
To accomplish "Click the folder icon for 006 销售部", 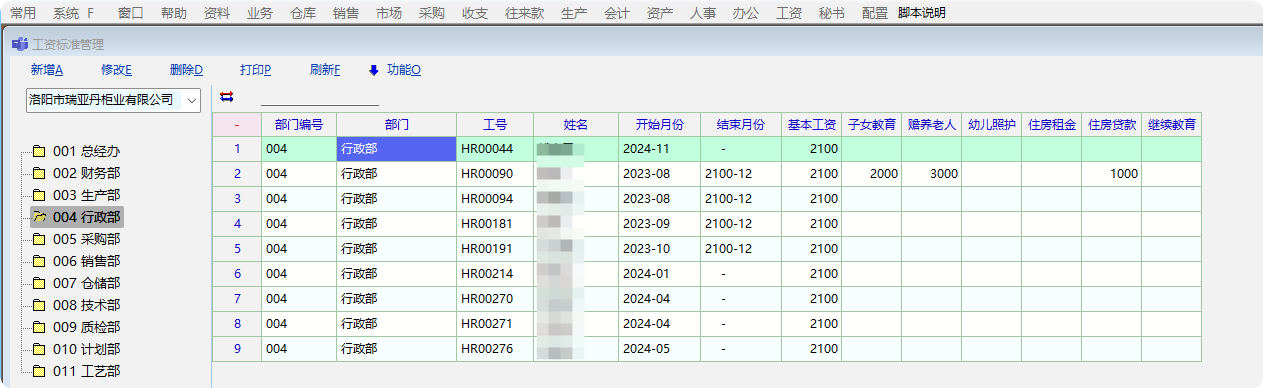I will 40,261.
